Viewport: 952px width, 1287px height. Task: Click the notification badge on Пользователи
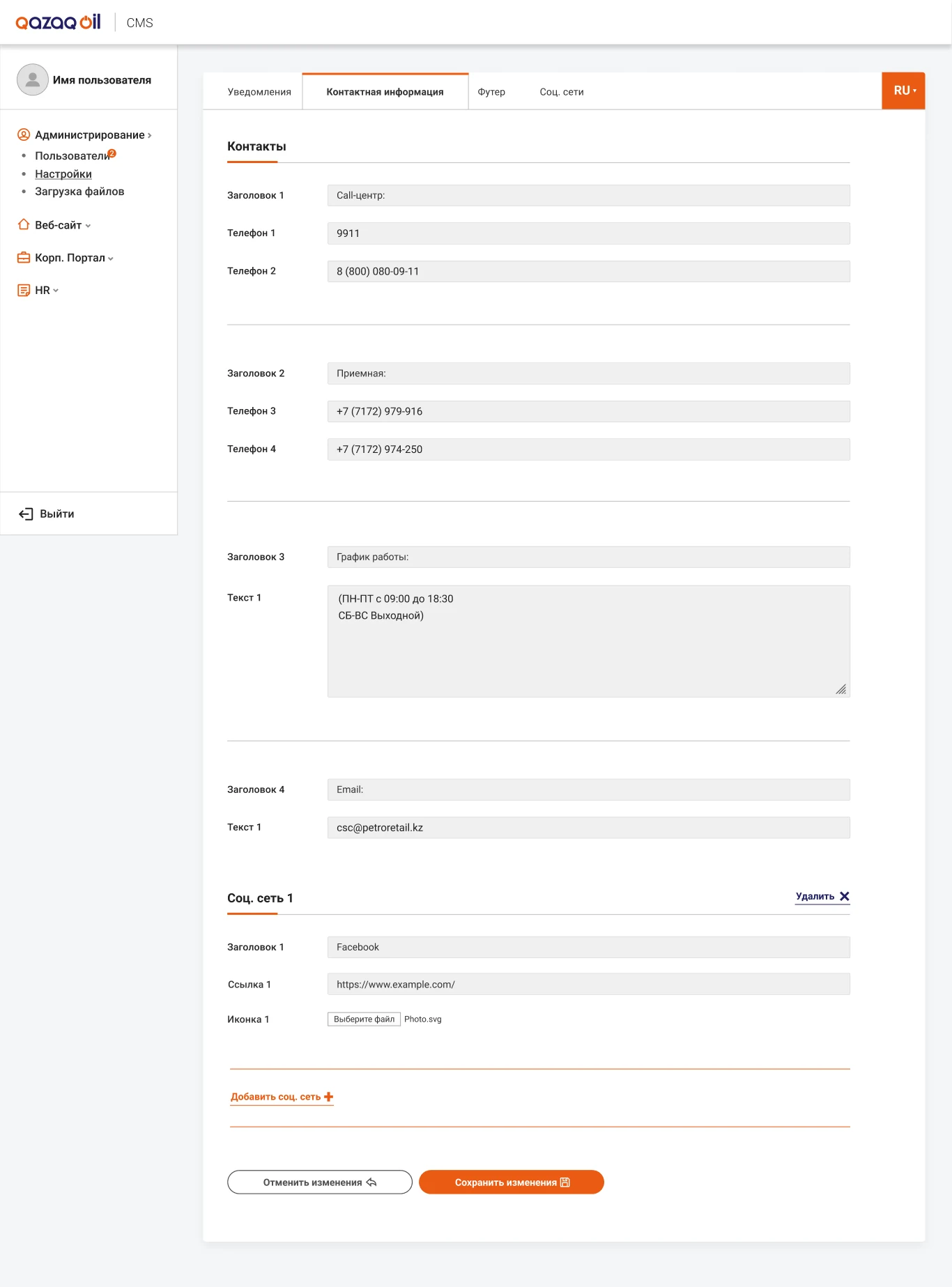112,153
